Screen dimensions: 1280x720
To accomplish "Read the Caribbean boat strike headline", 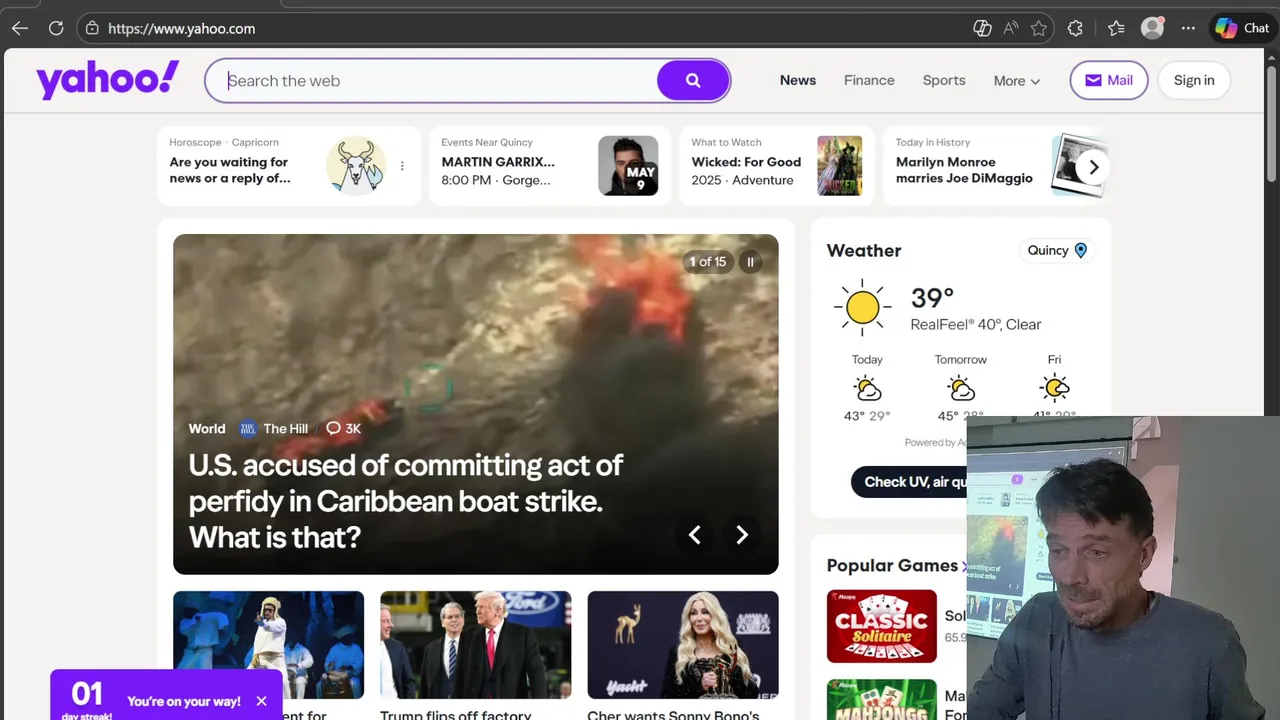I will click(x=406, y=501).
